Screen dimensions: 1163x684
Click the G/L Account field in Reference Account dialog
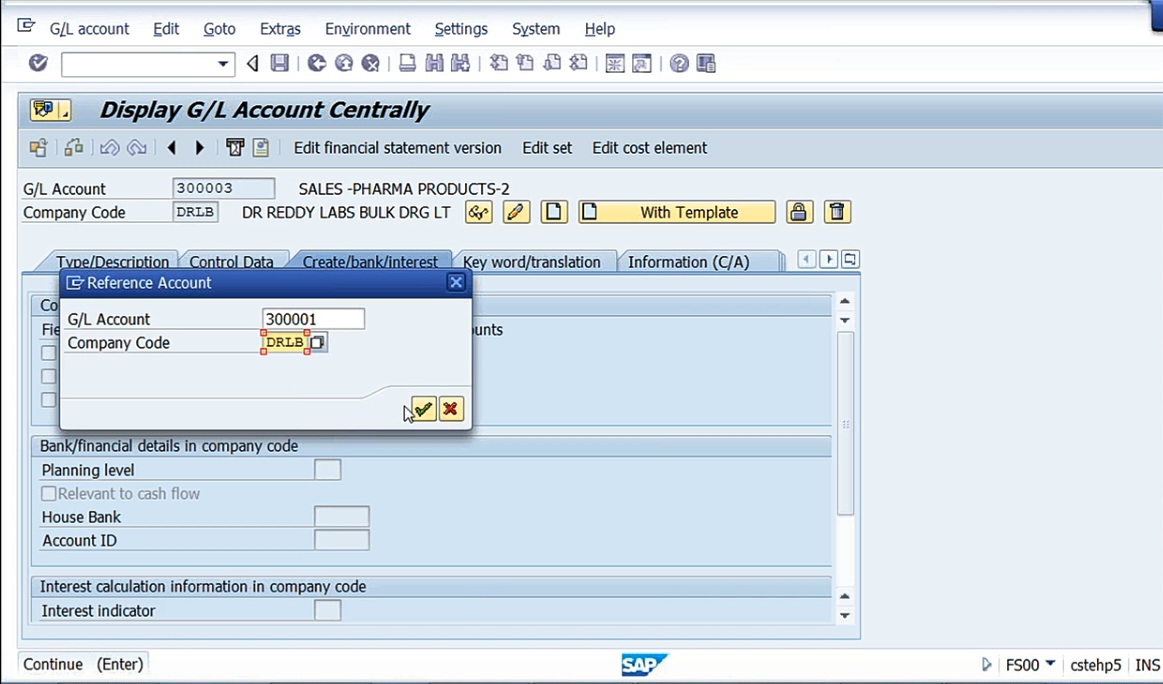click(x=313, y=319)
